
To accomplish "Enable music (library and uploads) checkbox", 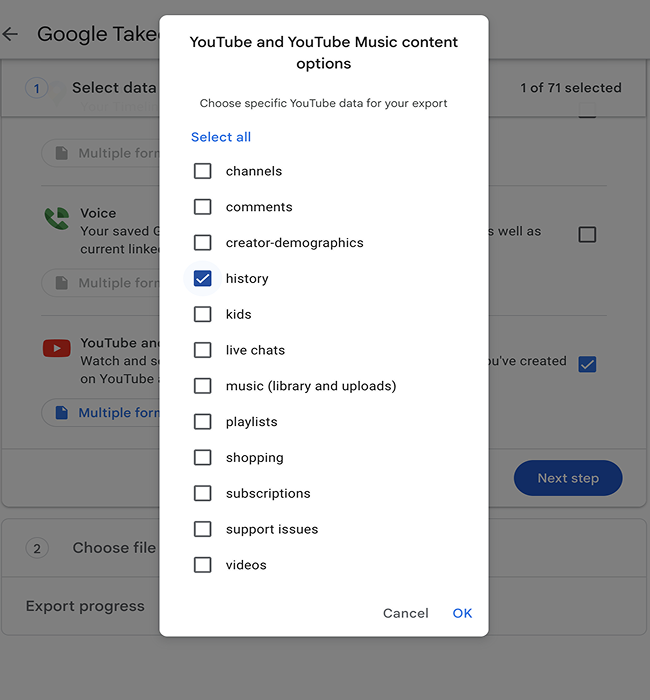I will pos(203,386).
